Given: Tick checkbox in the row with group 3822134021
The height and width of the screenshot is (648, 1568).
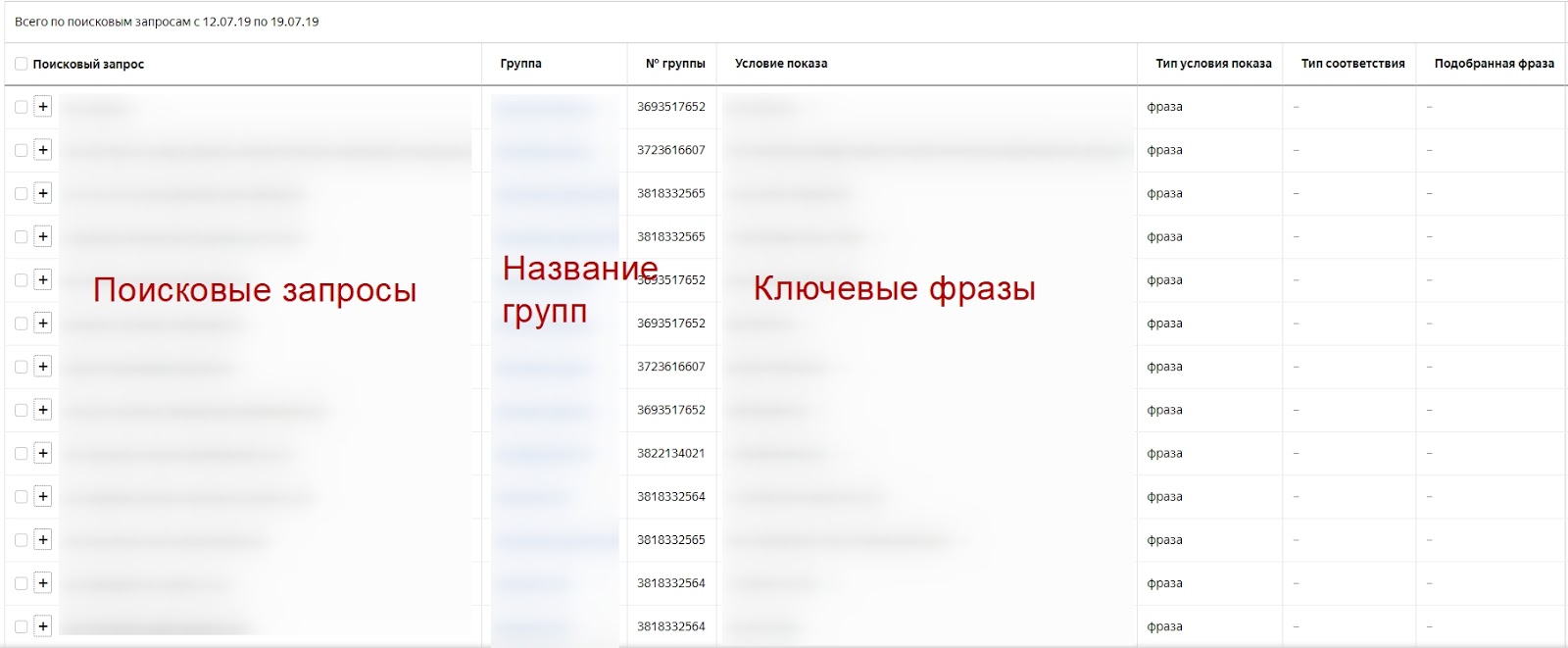Looking at the screenshot, I should click(21, 453).
